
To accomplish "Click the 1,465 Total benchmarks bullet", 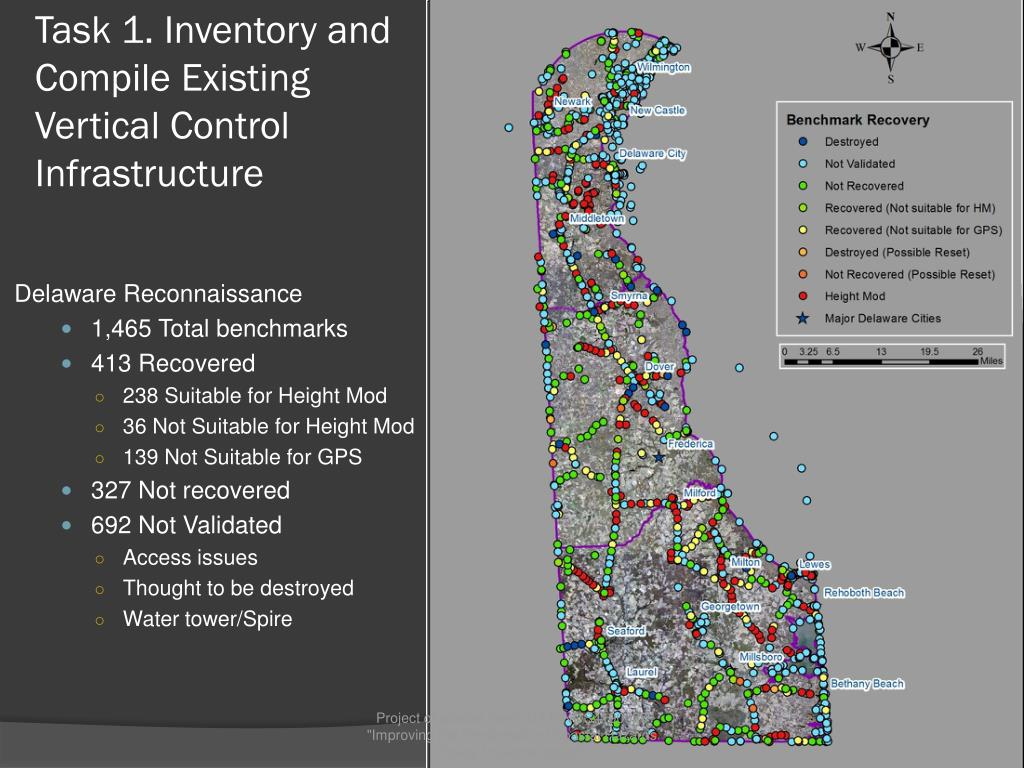I will 219,328.
